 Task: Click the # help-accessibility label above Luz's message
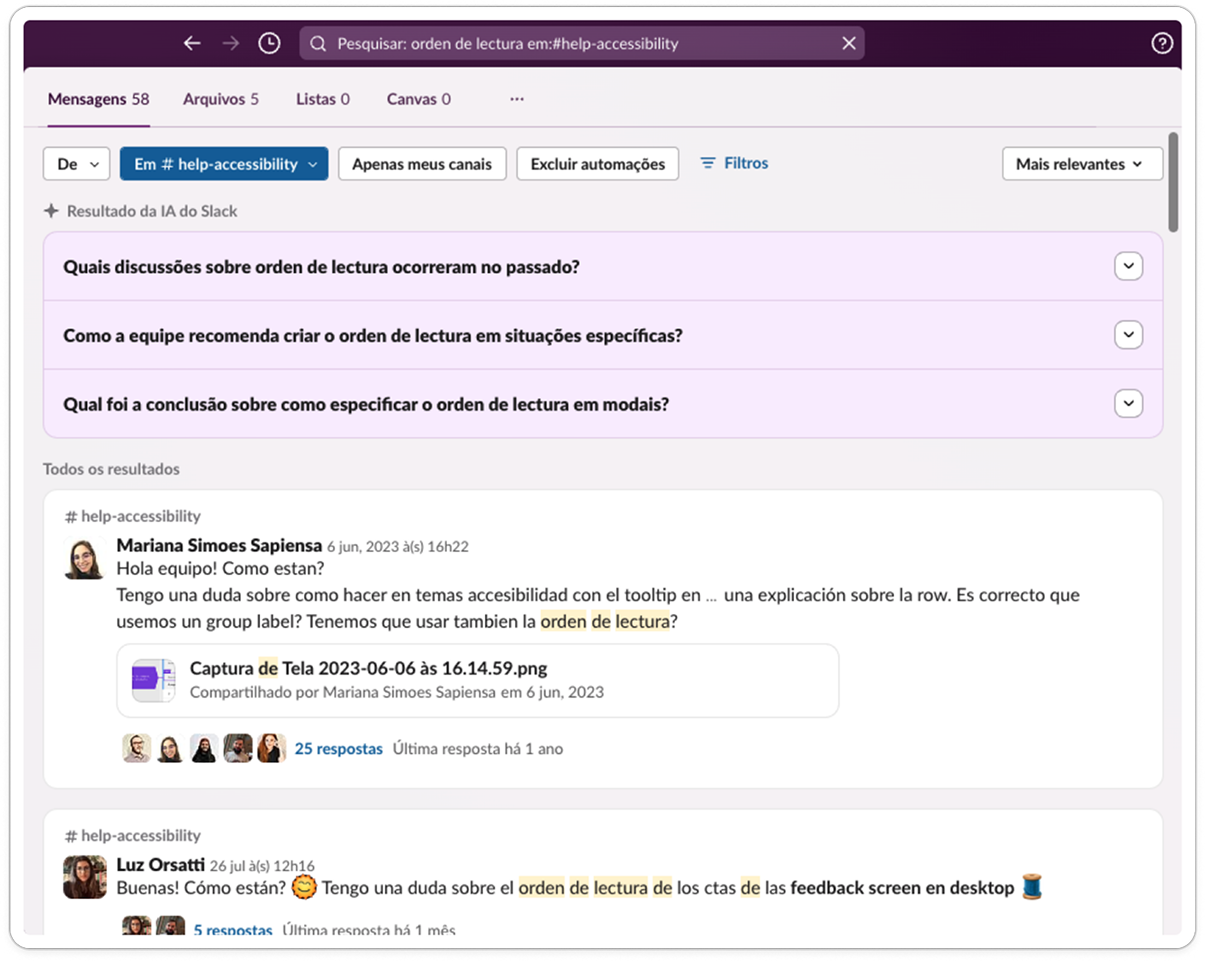point(133,835)
